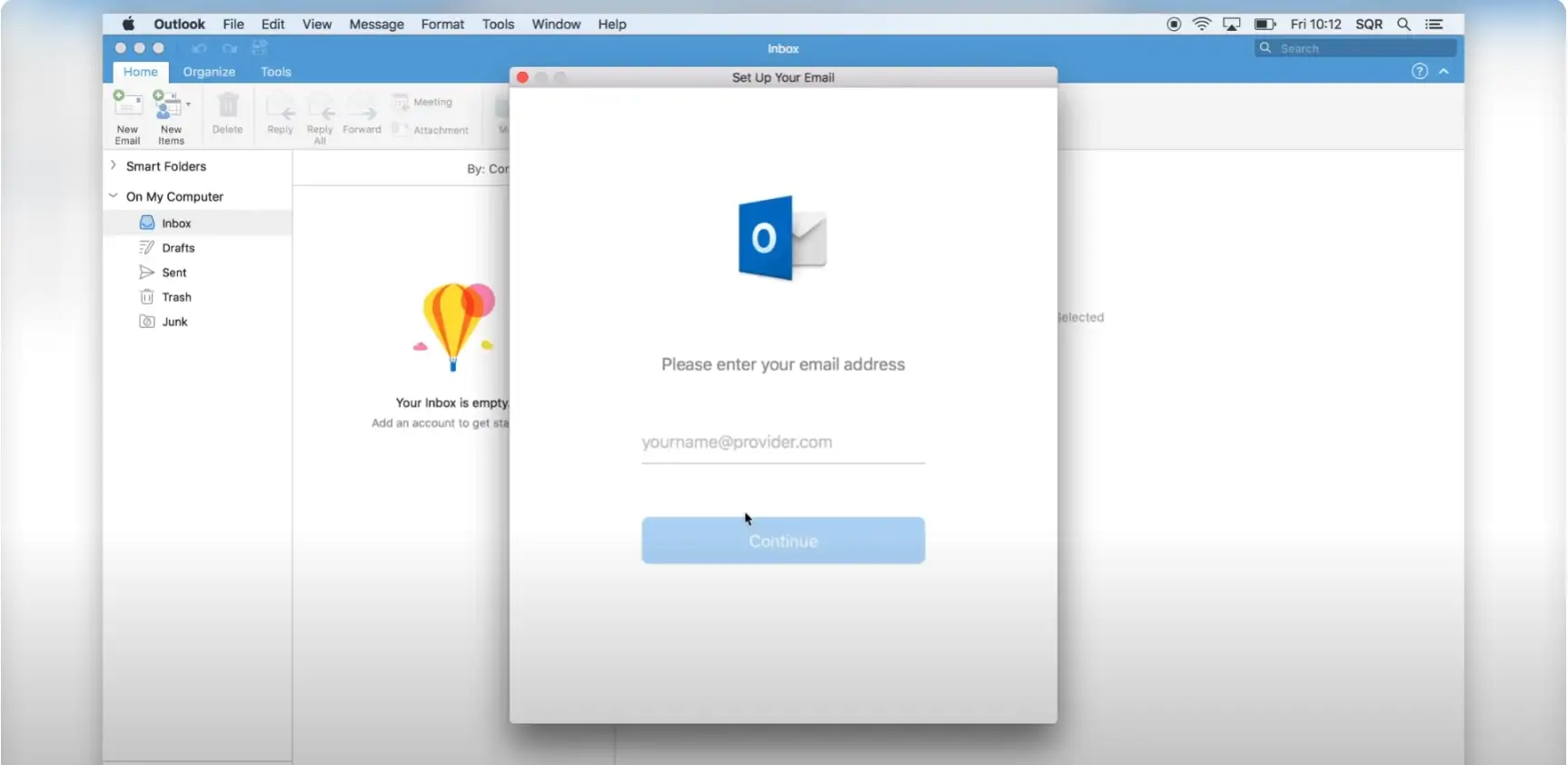This screenshot has height=765, width=1568.
Task: Open the help question mark icon
Action: 1419,72
